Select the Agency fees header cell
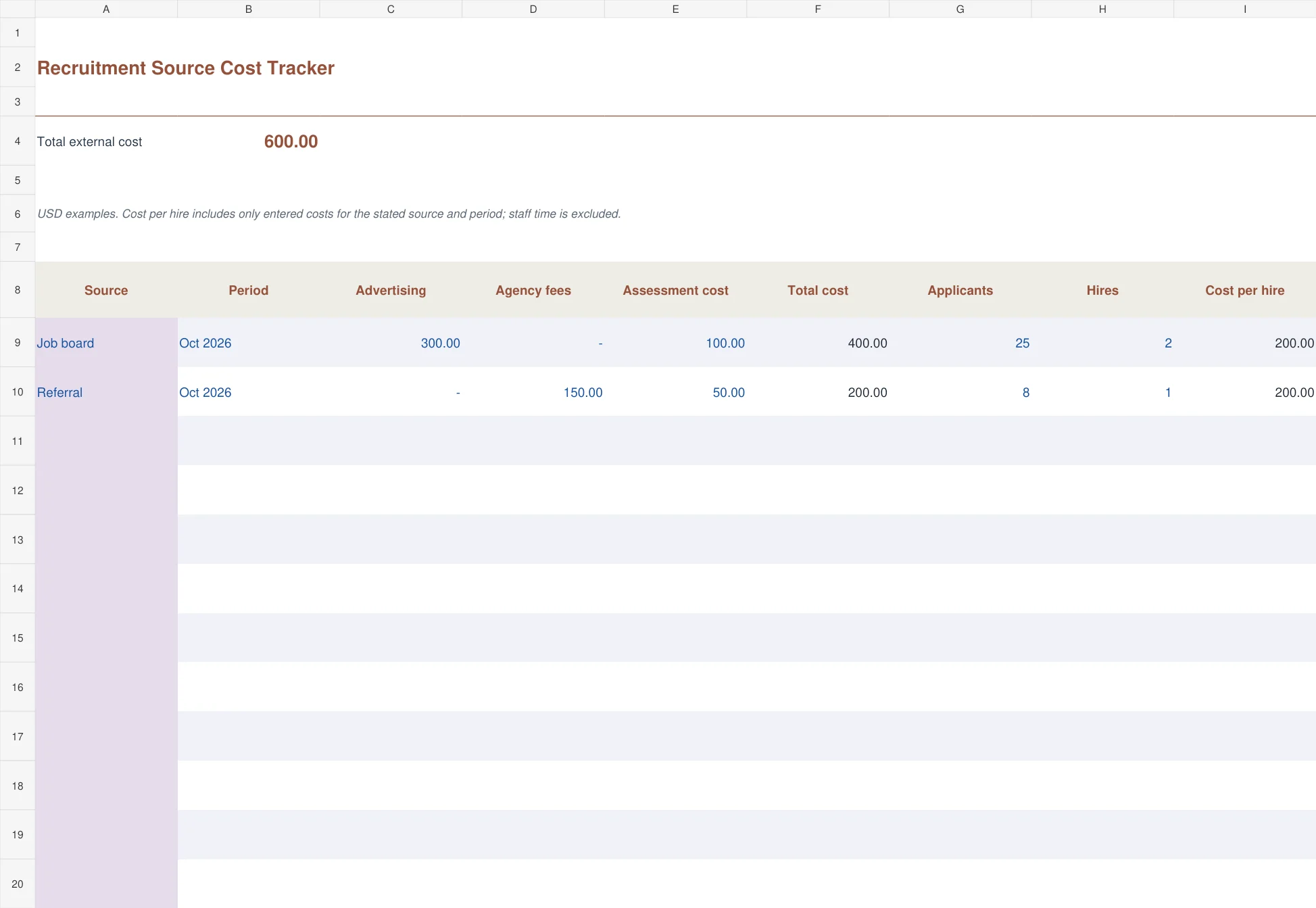The image size is (1316, 908). [x=533, y=290]
